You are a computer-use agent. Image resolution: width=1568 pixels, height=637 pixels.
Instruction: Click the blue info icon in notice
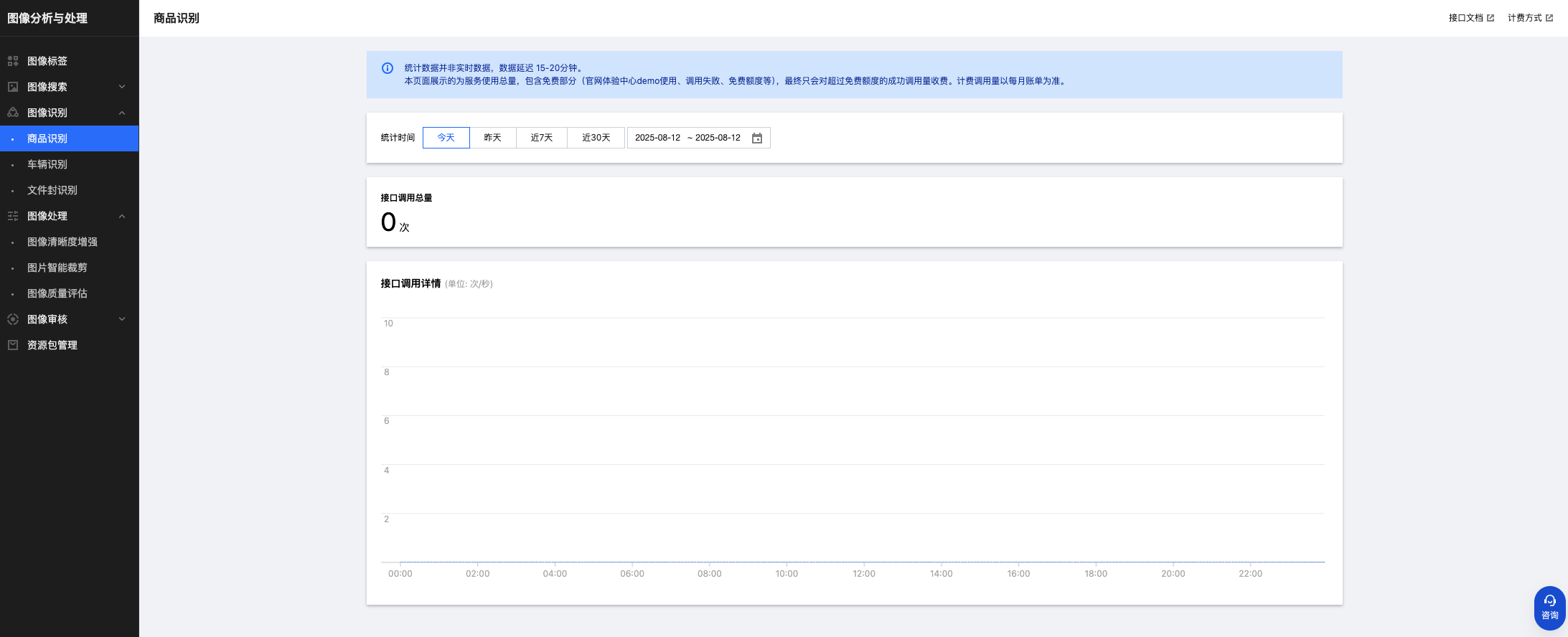[388, 68]
